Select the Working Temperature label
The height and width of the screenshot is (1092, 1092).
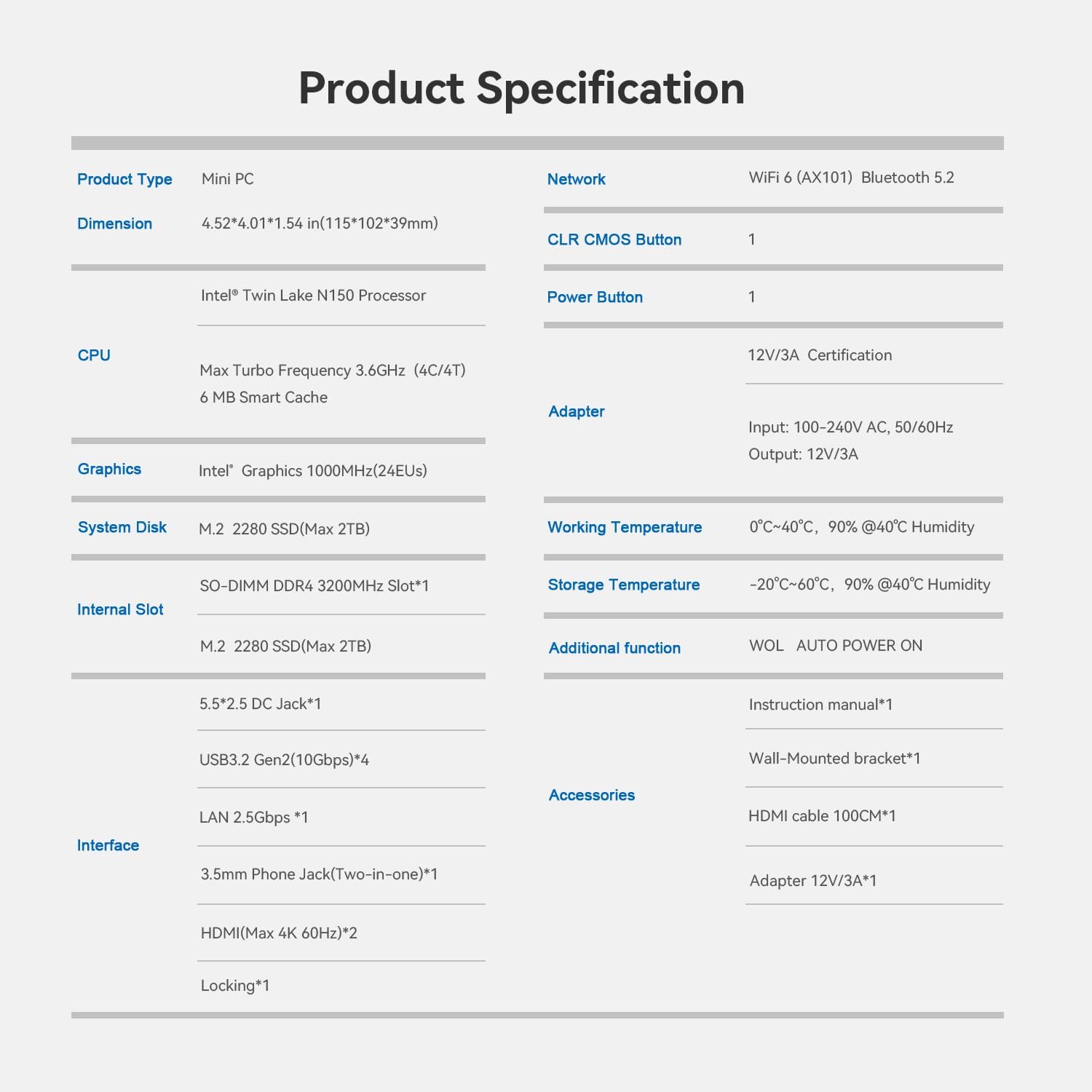(625, 527)
